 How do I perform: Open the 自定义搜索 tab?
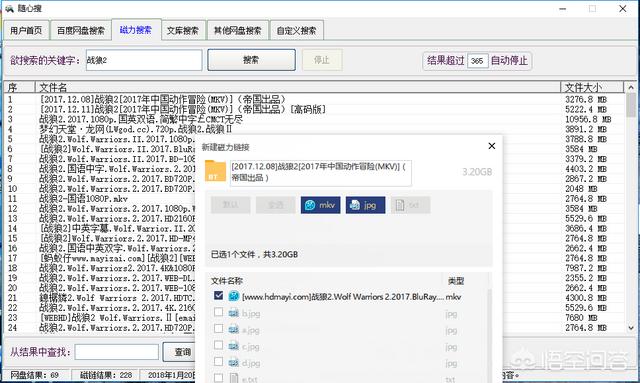tap(297, 30)
